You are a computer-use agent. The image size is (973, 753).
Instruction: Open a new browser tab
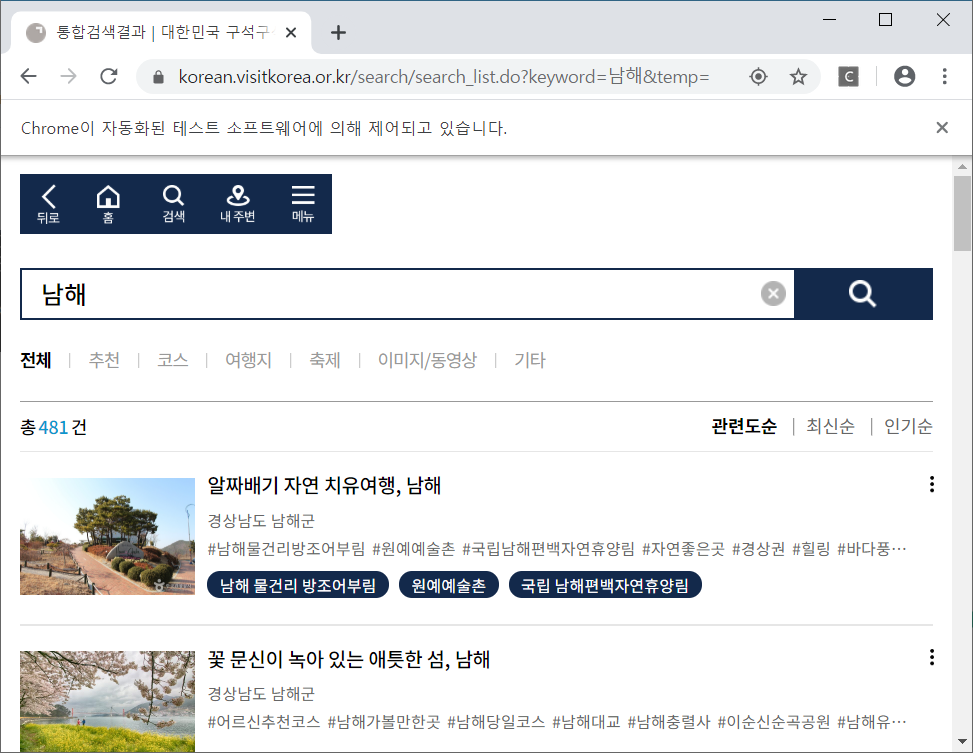pos(338,32)
